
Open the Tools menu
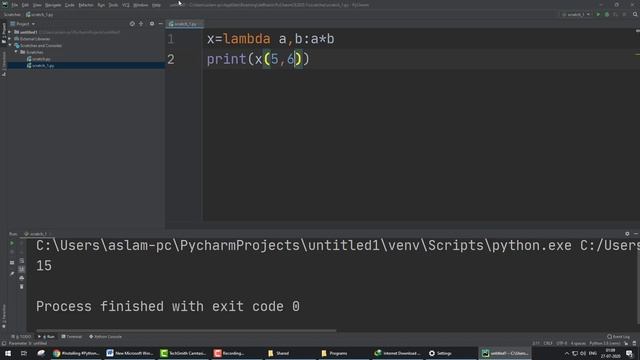[113, 5]
